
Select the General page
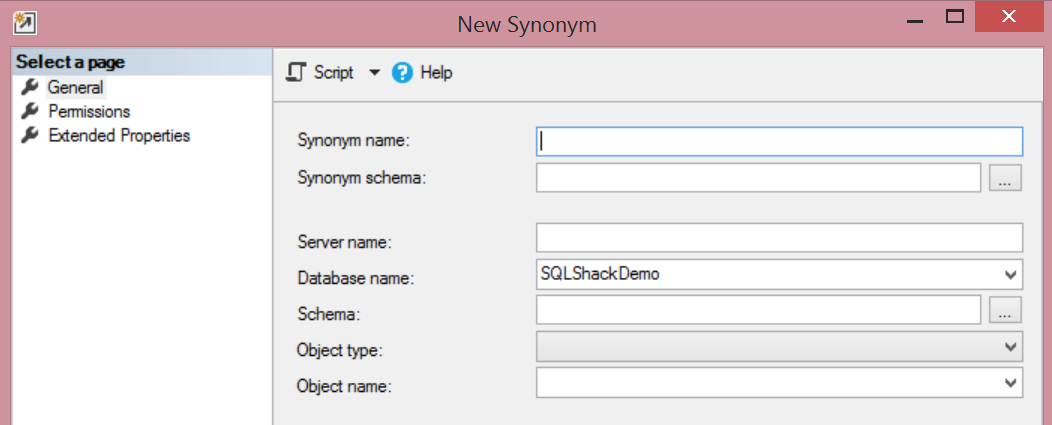pos(75,87)
